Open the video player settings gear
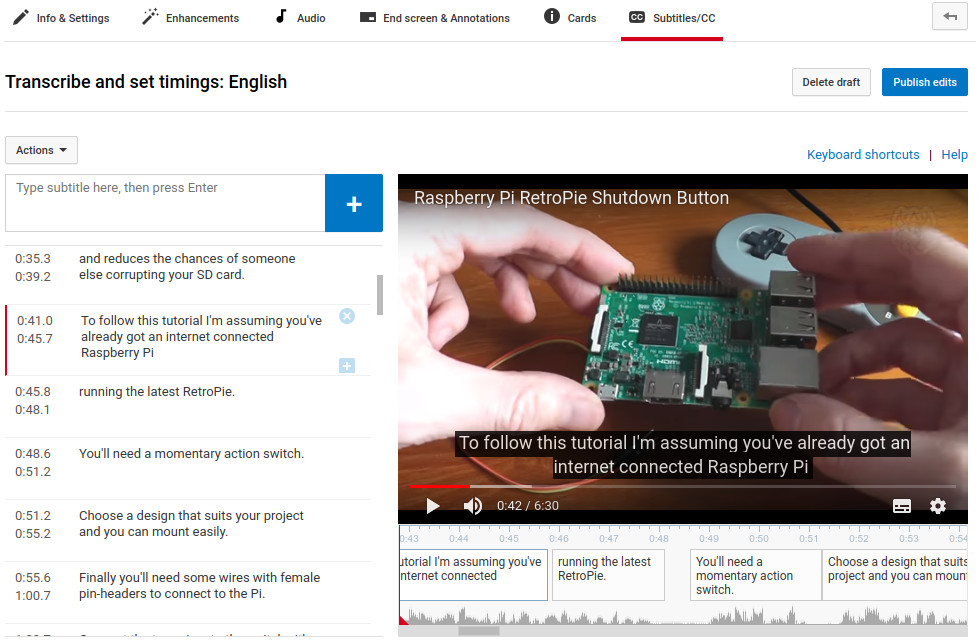Viewport: 980px width, 640px height. [938, 506]
